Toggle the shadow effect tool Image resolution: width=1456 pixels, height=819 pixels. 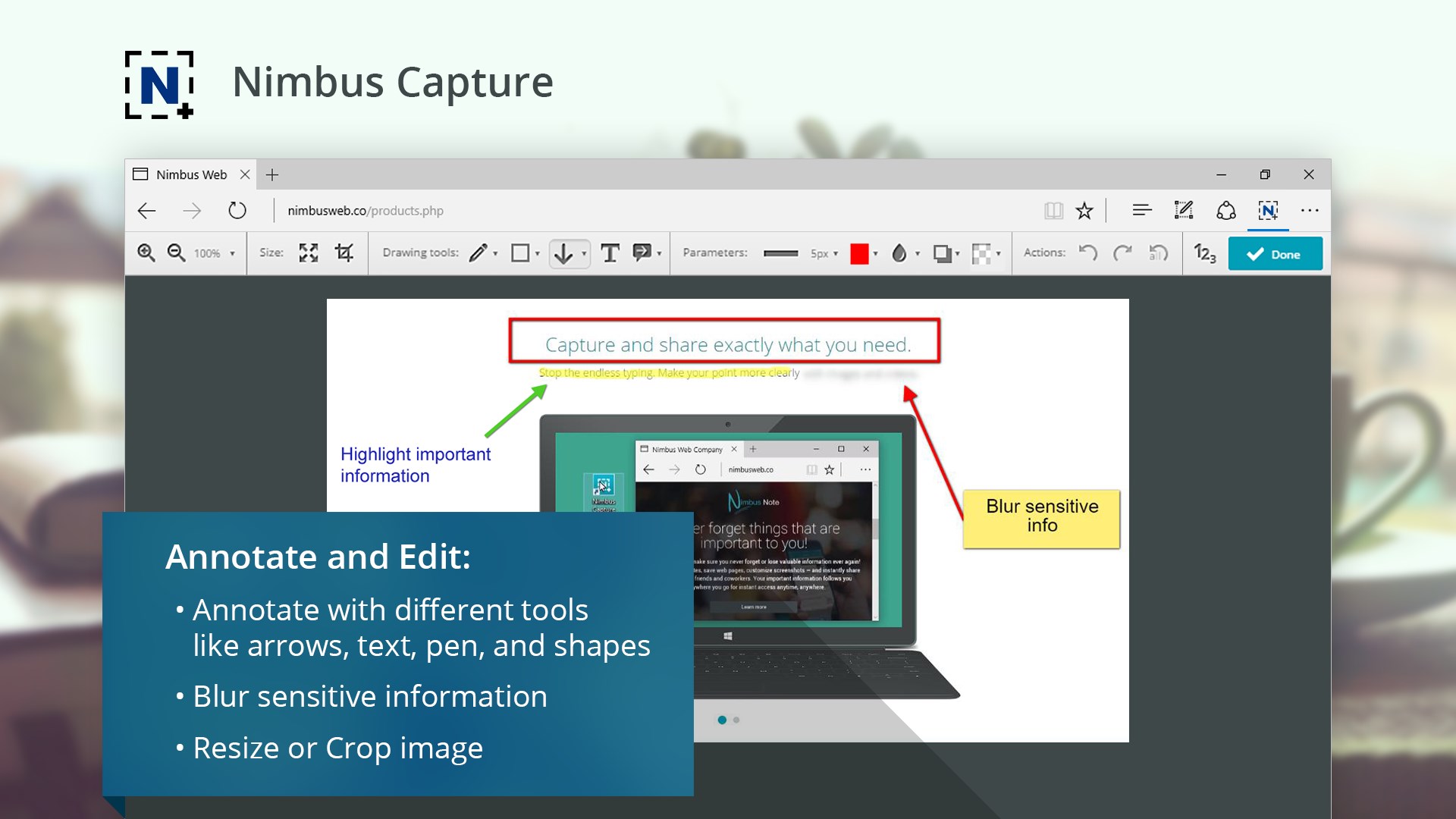[x=942, y=253]
